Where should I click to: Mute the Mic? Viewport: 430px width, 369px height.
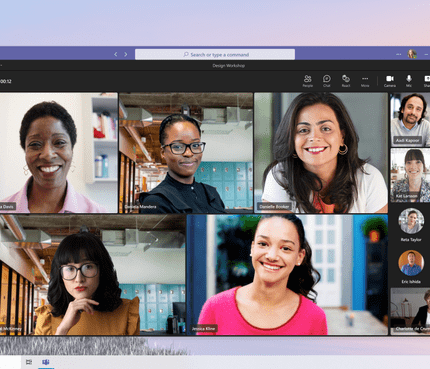409,81
